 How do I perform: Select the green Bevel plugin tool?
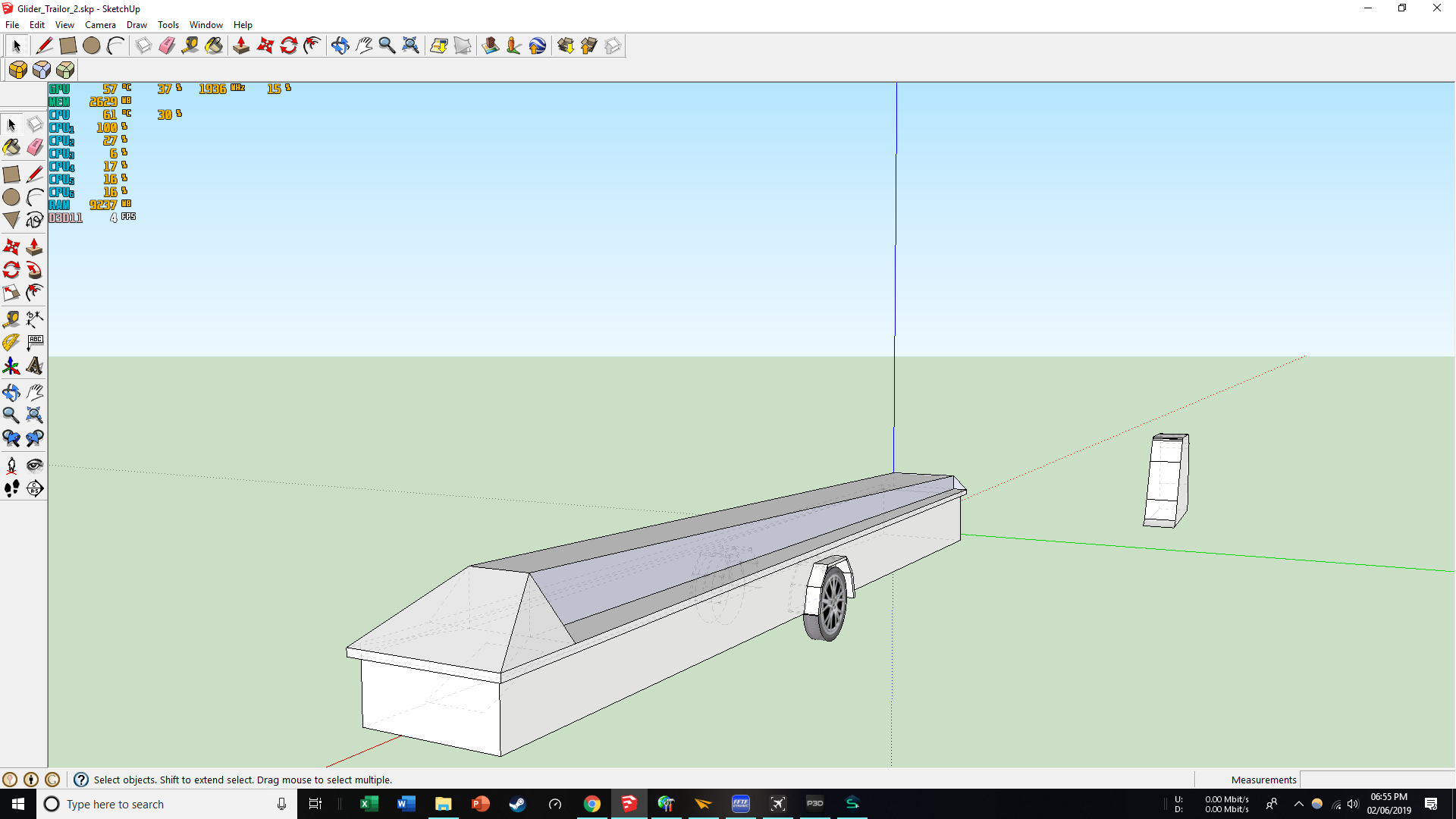point(65,71)
